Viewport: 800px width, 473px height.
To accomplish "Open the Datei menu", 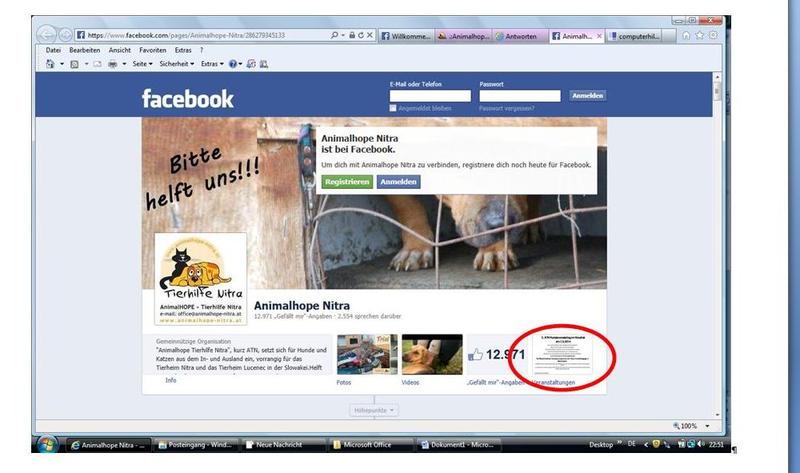I will click(53, 50).
